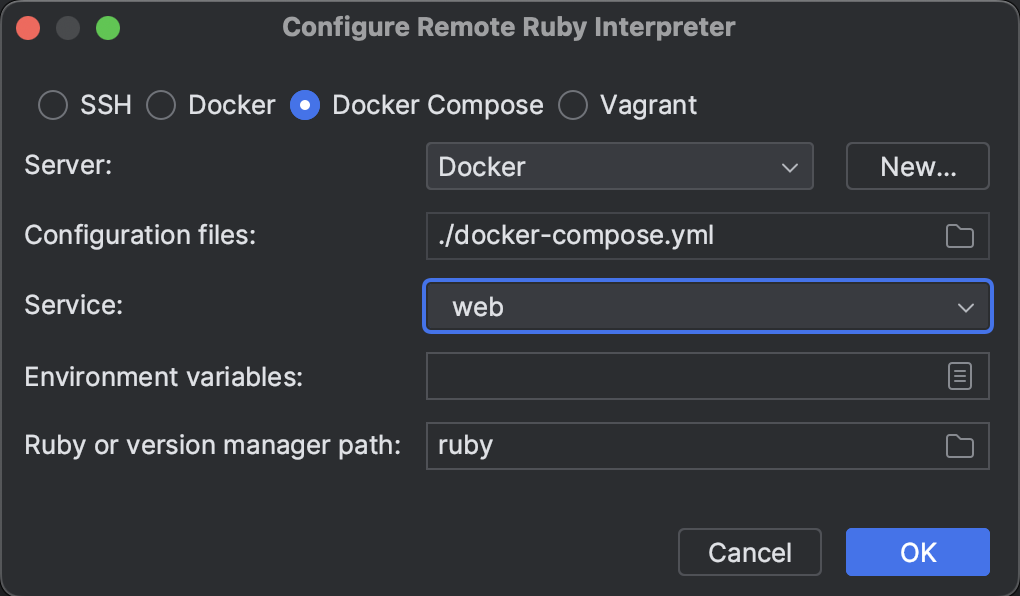Viewport: 1020px width, 596px height.
Task: Select the Docker Compose radio option
Action: tap(305, 105)
